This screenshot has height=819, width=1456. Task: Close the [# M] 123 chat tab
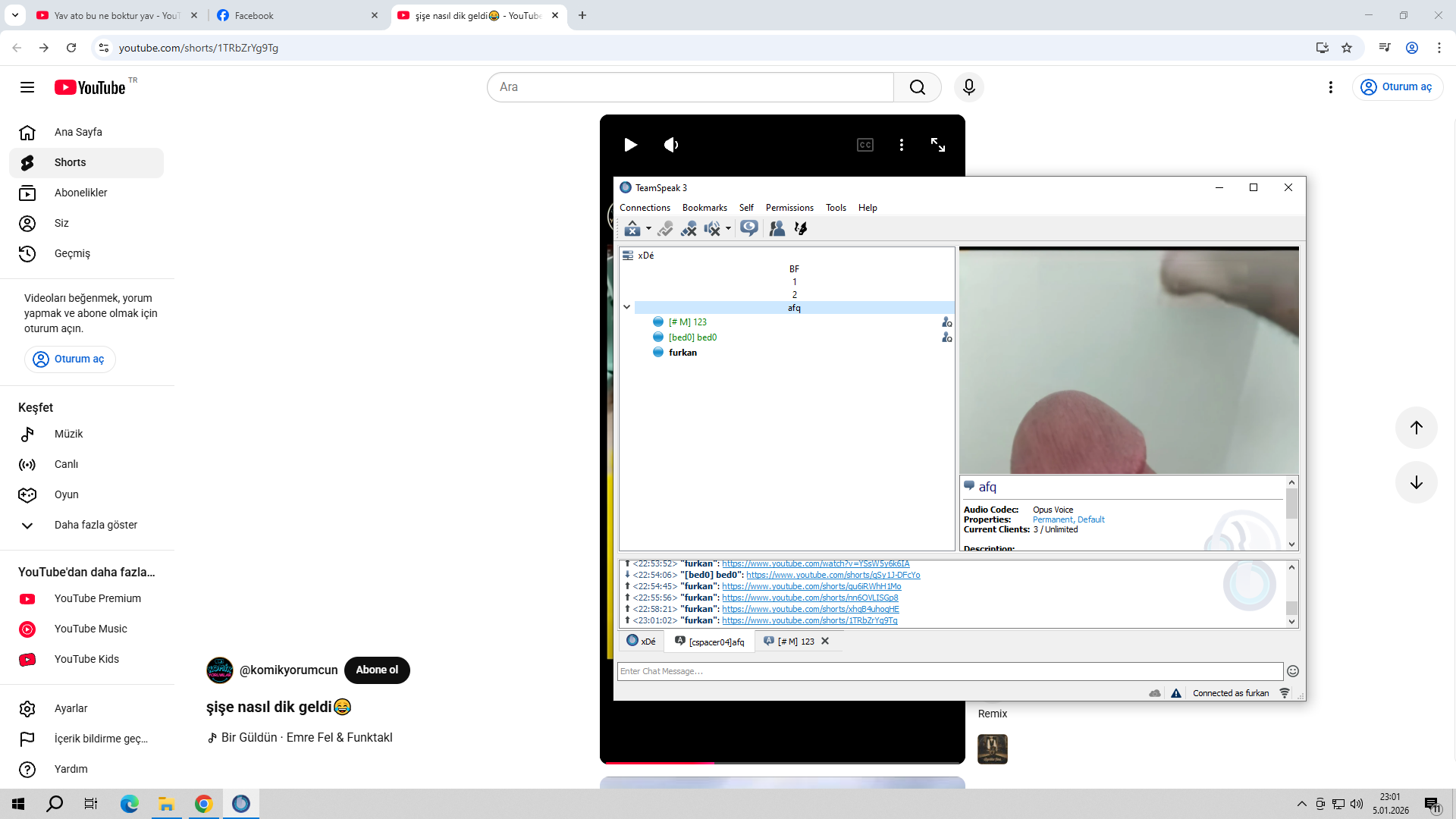825,642
